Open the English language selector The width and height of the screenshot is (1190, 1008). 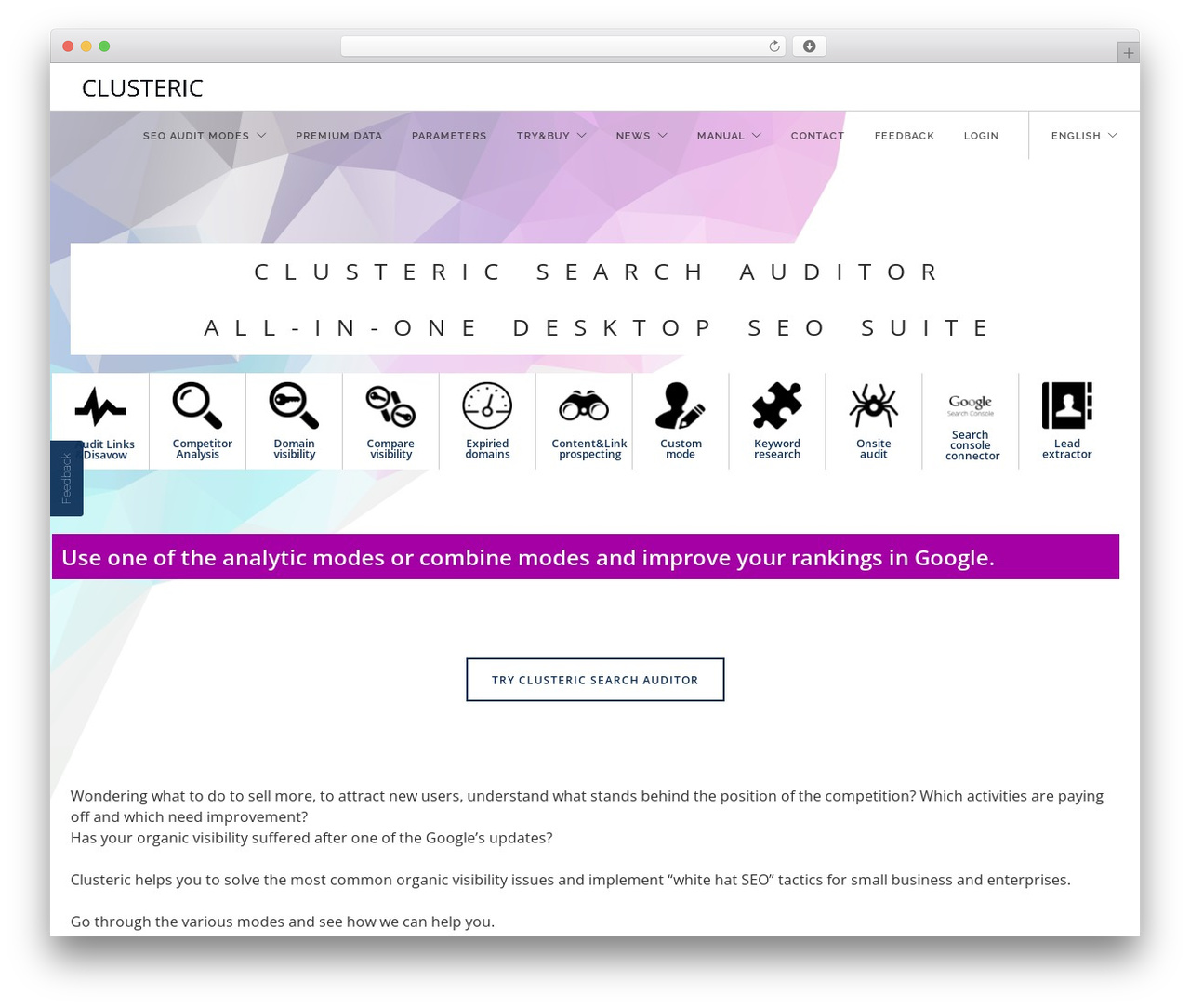[1084, 136]
